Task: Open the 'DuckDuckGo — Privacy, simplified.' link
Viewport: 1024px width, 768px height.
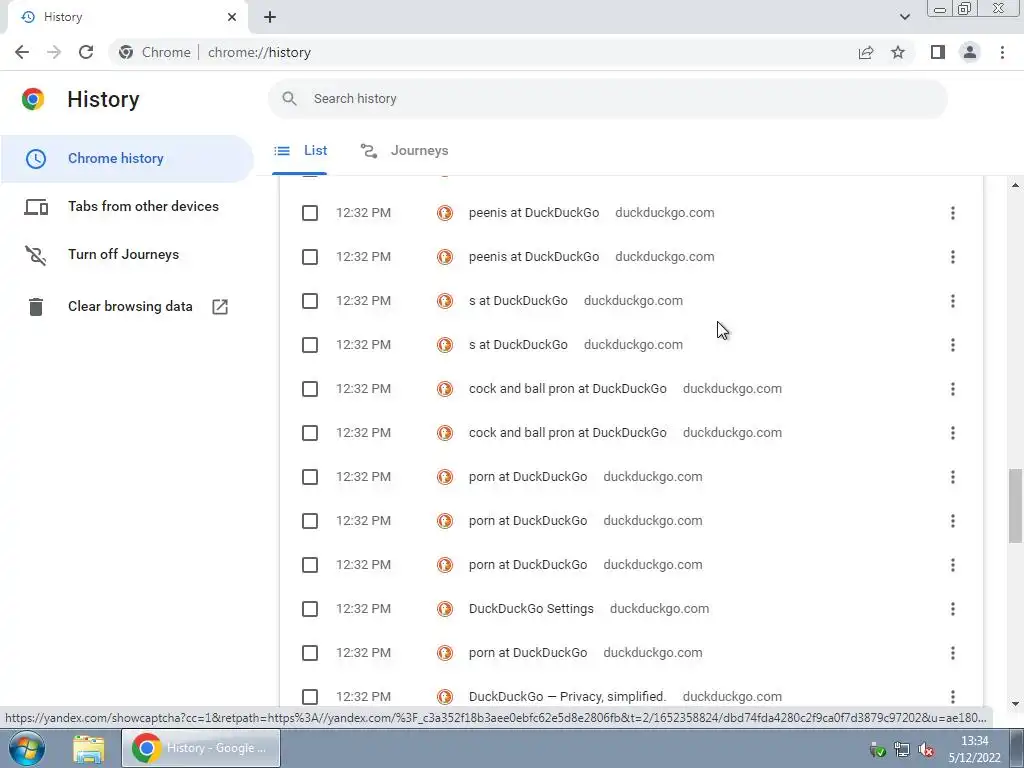Action: point(568,697)
